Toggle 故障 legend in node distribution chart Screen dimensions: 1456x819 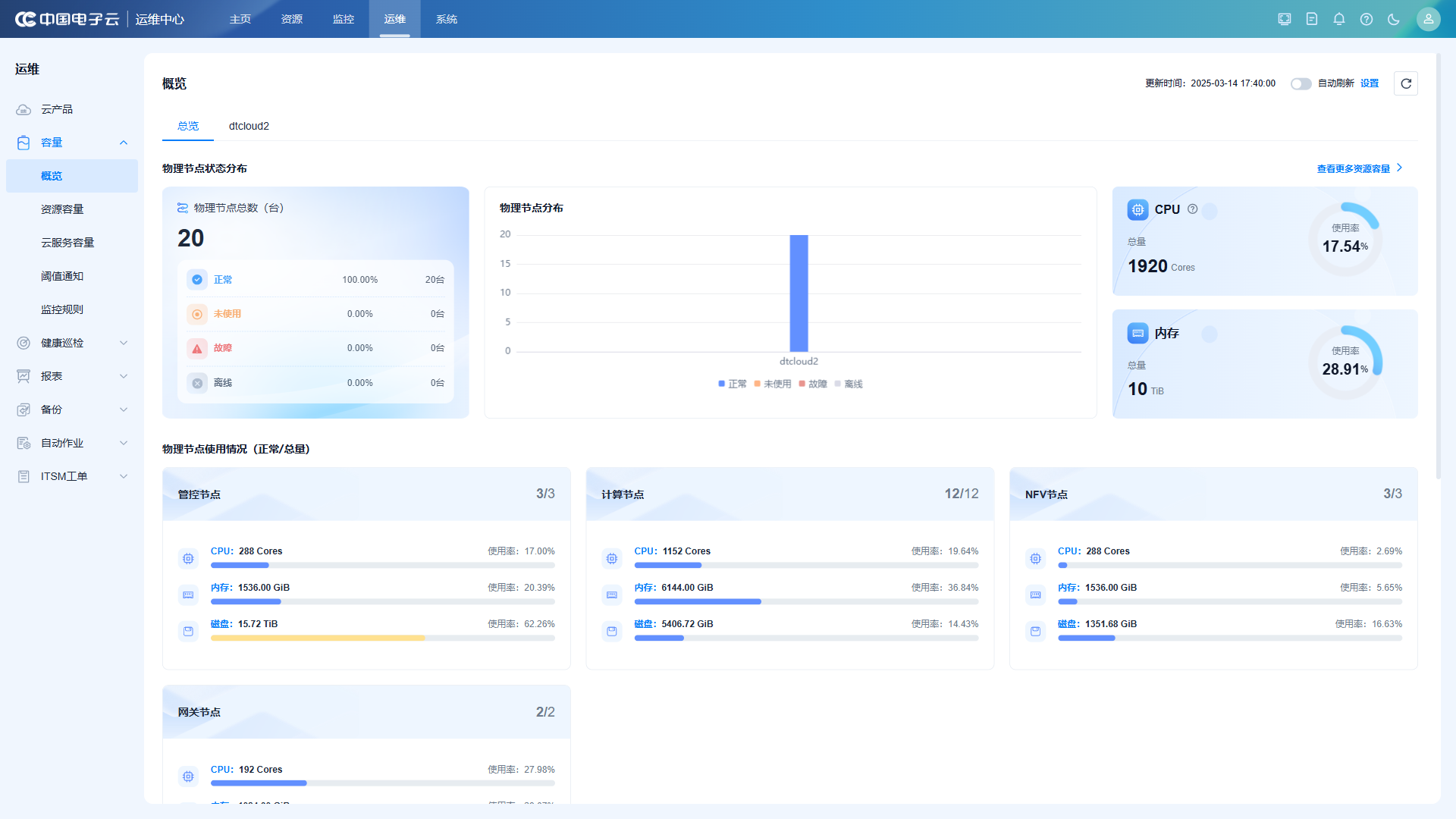(x=813, y=384)
